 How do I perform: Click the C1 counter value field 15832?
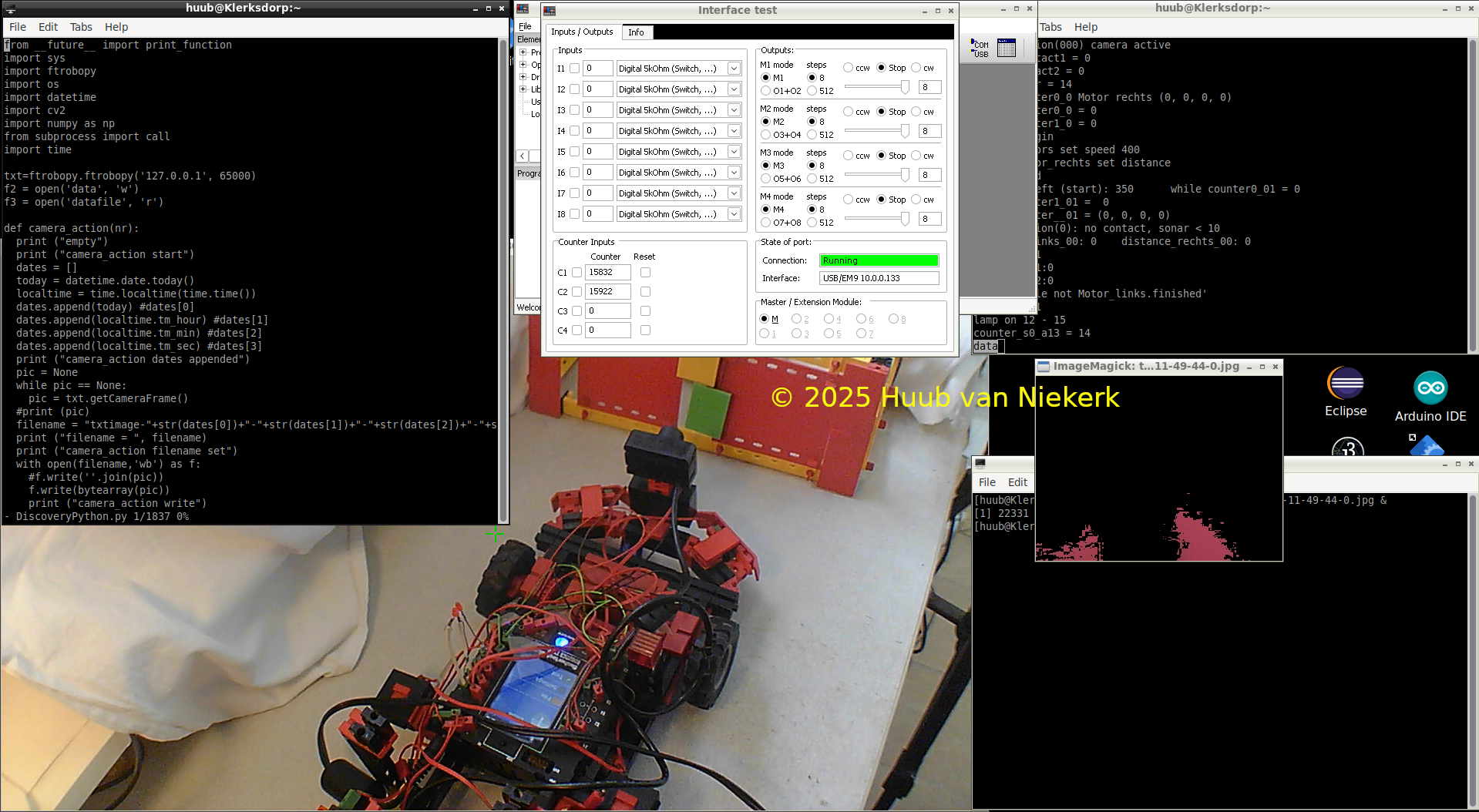point(608,273)
